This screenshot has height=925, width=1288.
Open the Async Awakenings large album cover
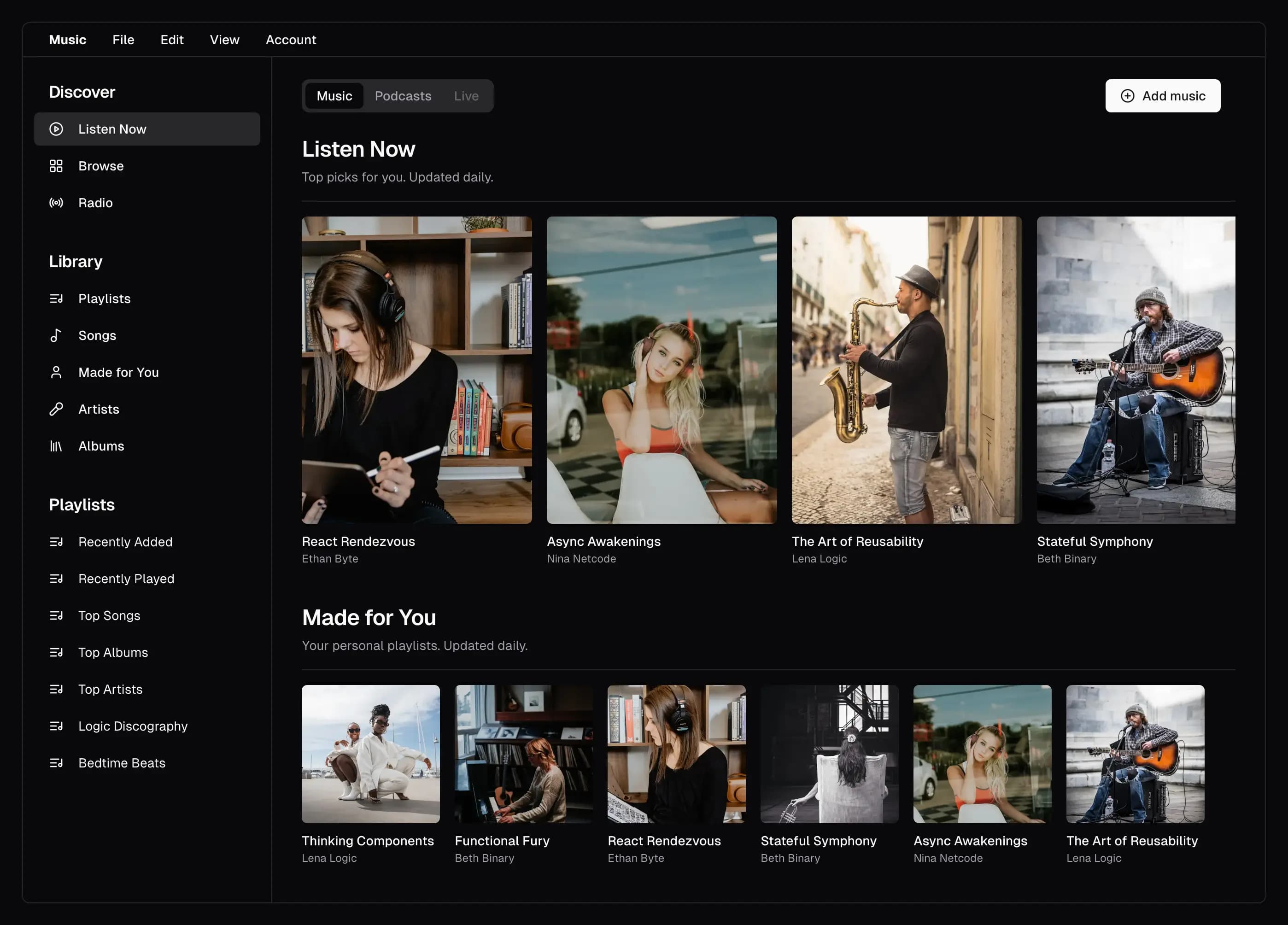pos(662,369)
